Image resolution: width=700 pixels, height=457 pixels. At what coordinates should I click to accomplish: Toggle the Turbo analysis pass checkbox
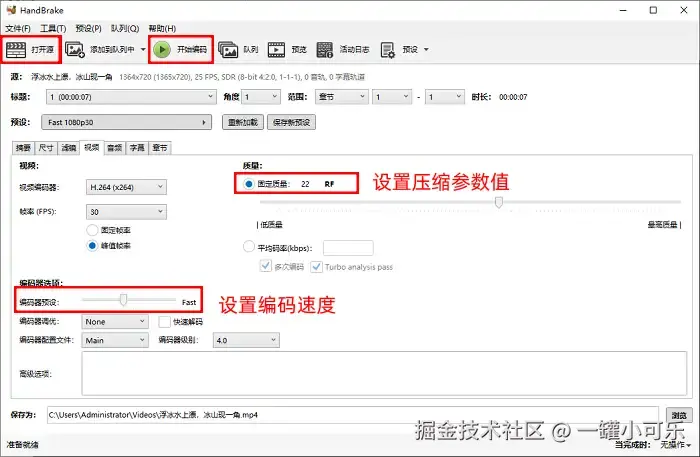(x=316, y=266)
